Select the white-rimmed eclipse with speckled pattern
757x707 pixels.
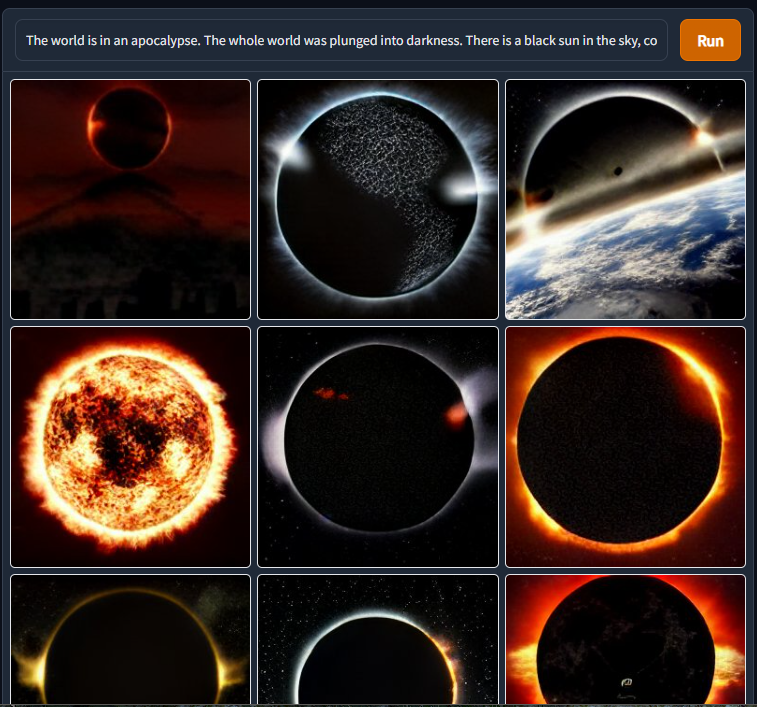[x=378, y=199]
